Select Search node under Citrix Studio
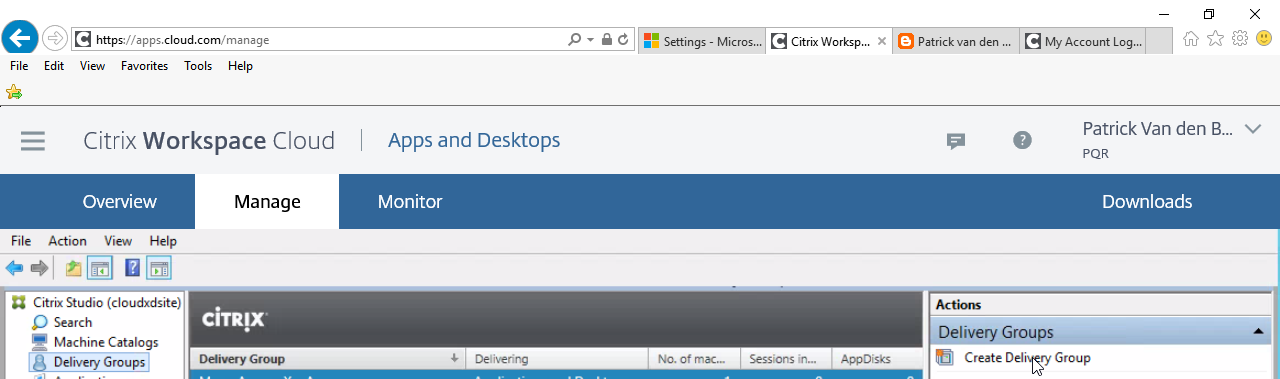1280x379 pixels. pyautogui.click(x=73, y=322)
